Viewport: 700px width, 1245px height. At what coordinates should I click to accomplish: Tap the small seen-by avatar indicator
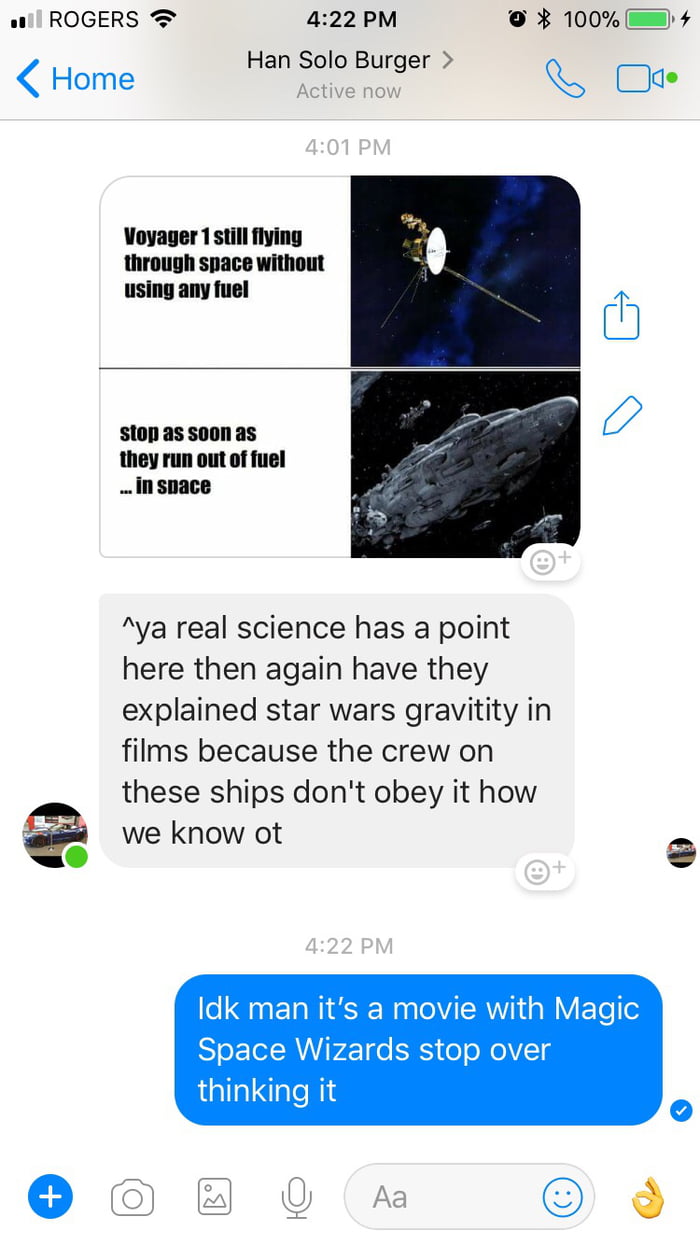pos(681,853)
